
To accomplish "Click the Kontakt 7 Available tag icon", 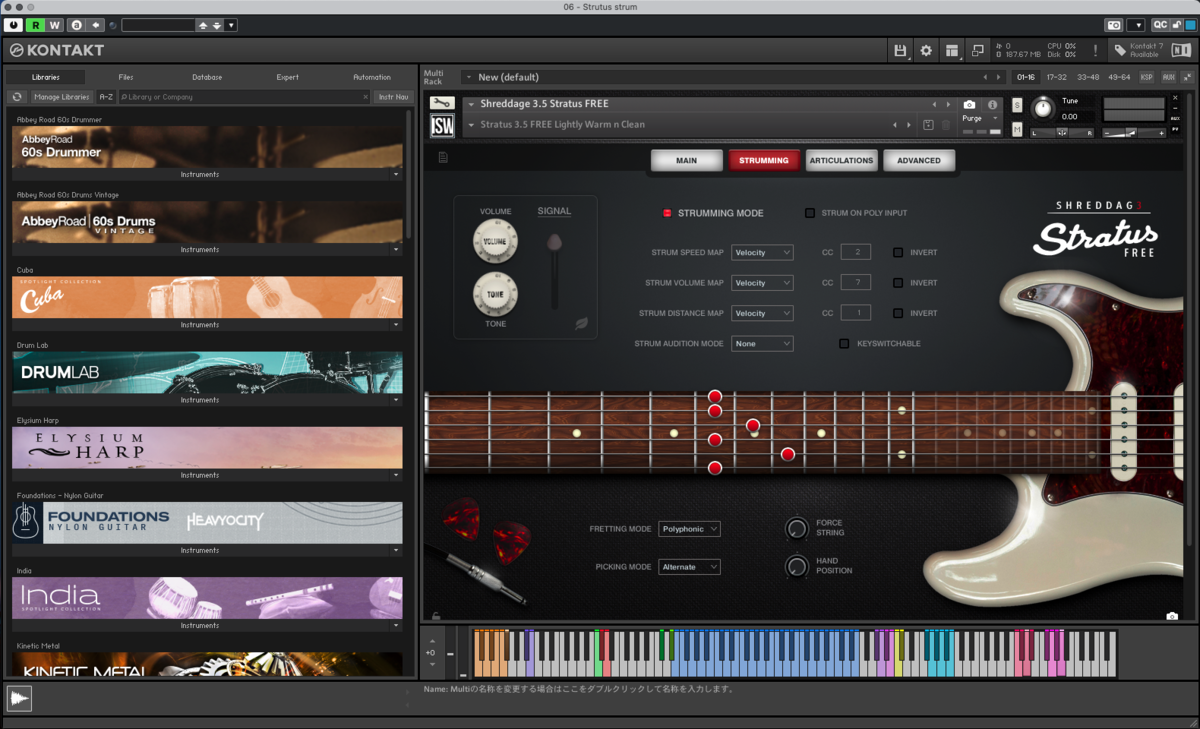I will 1121,50.
